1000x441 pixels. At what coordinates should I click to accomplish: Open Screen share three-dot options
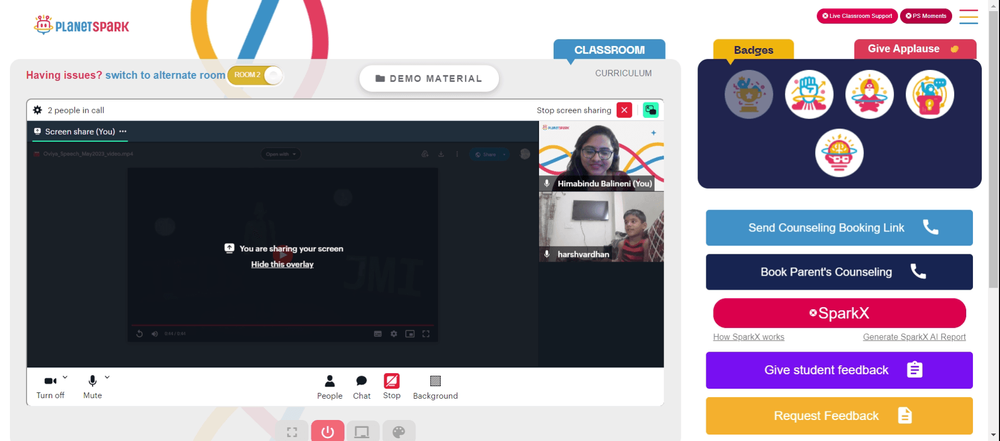123,131
